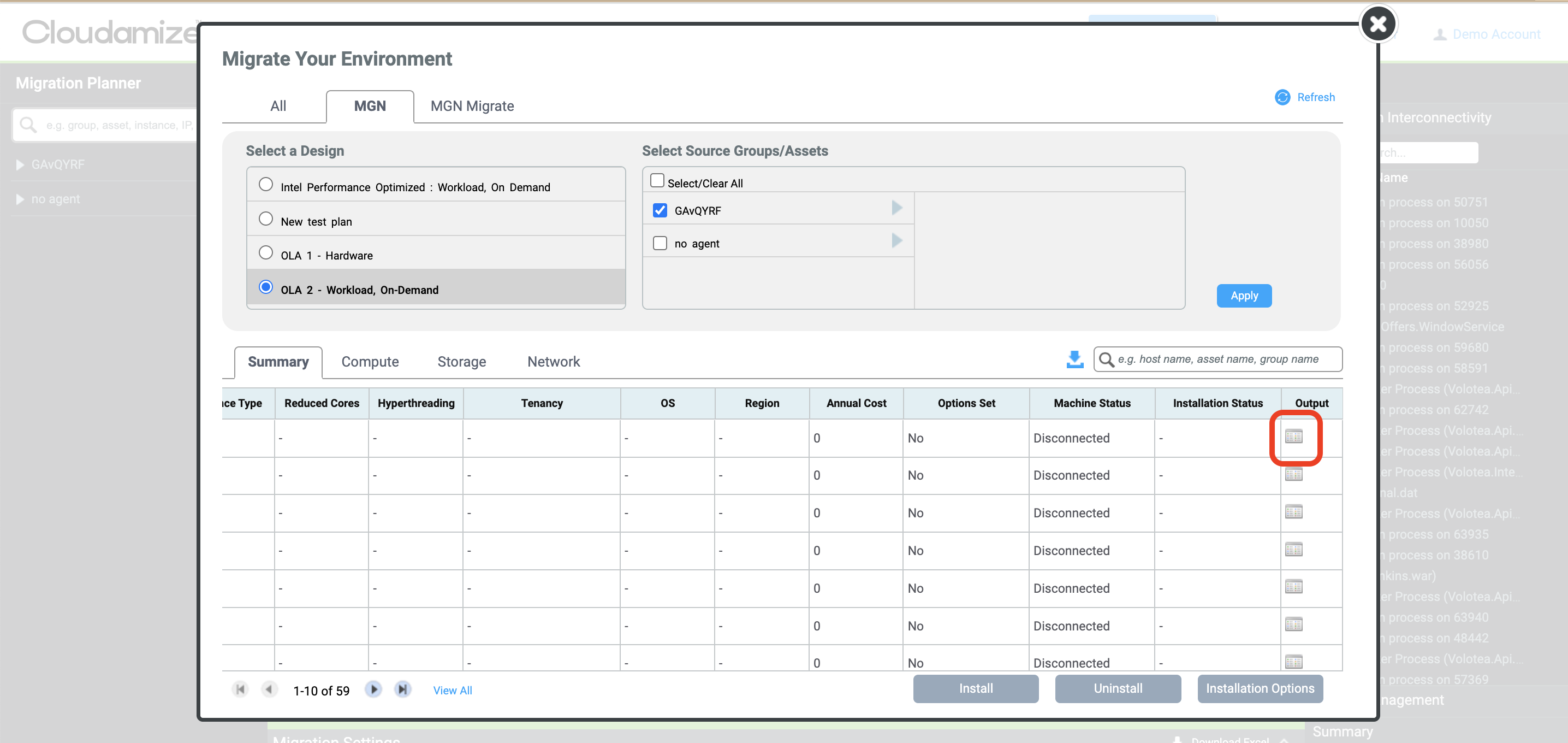Sort by the Options Set column header
Viewport: 1568px width, 743px height.
coord(966,403)
